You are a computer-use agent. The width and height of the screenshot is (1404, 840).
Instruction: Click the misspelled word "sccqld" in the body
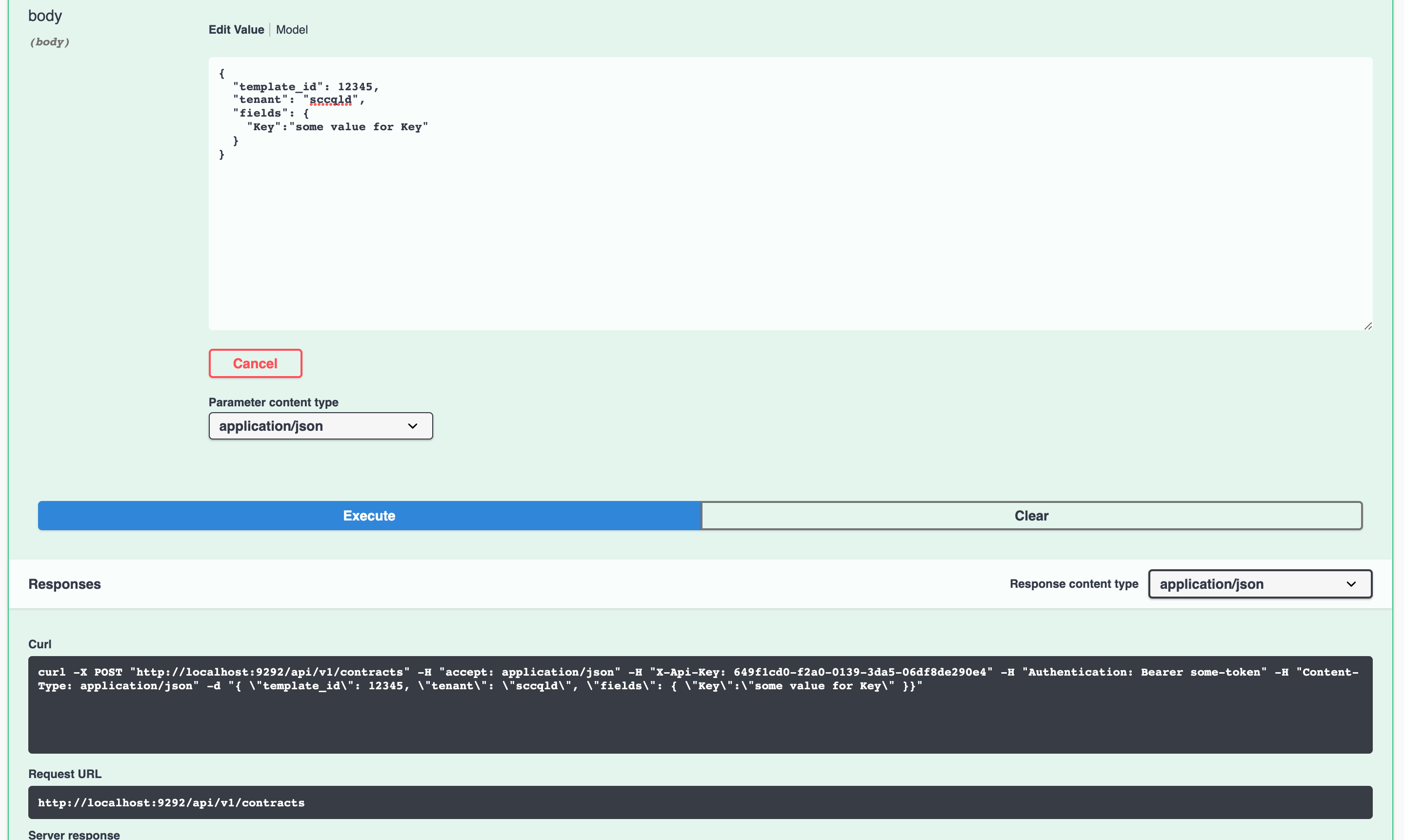click(330, 100)
